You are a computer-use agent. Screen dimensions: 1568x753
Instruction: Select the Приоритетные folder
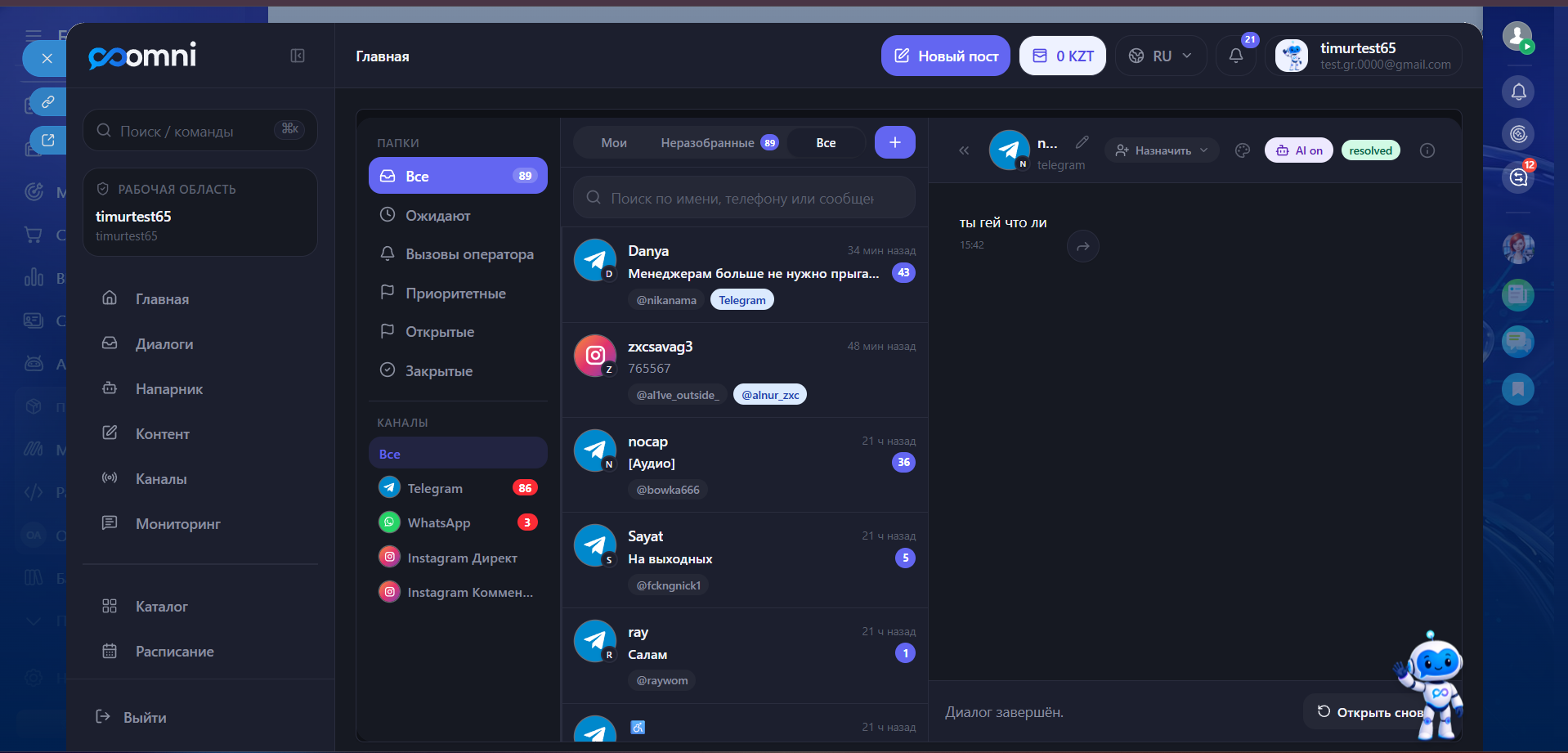coord(458,293)
